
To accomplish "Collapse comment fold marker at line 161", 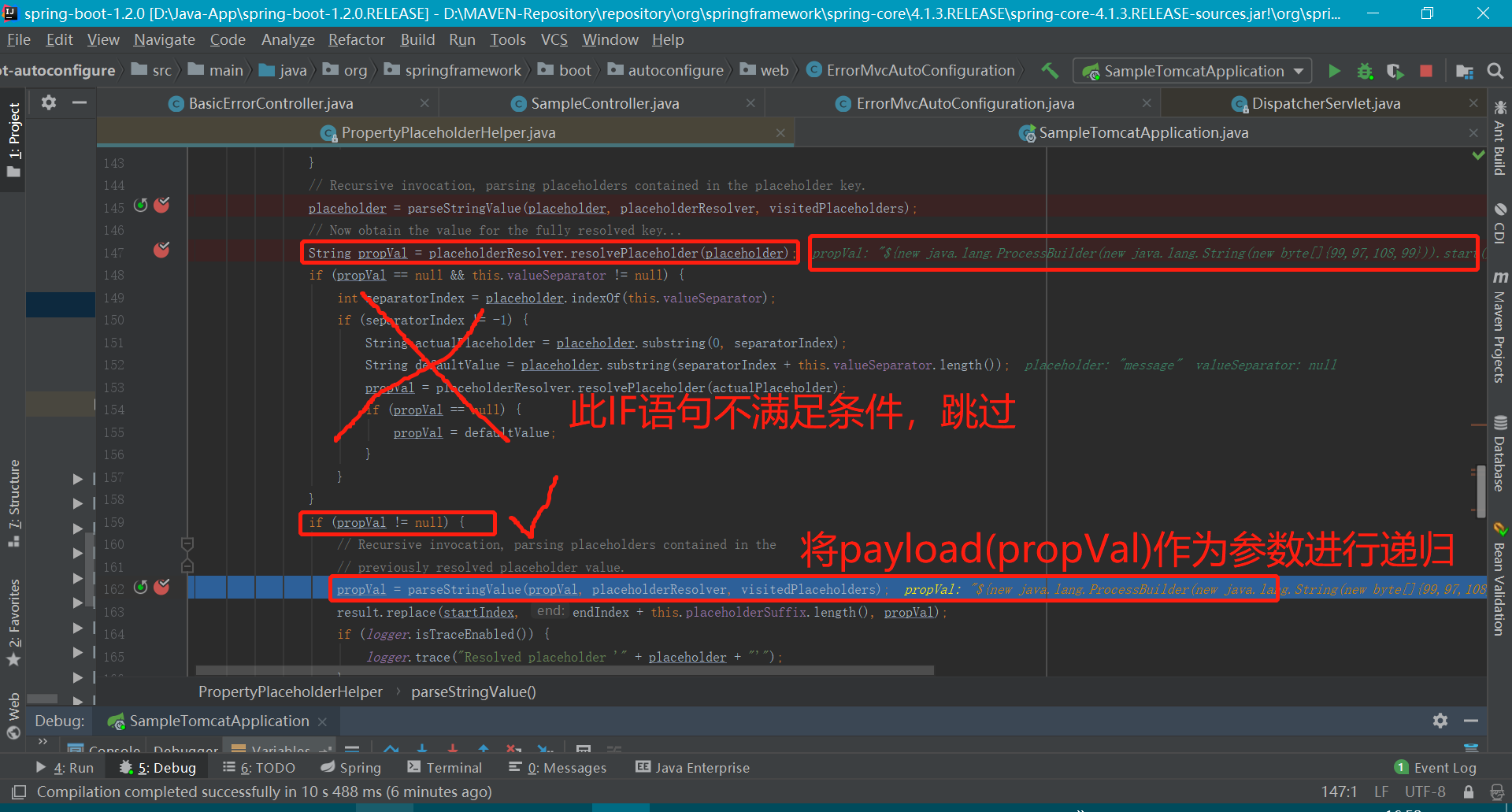I will (187, 565).
